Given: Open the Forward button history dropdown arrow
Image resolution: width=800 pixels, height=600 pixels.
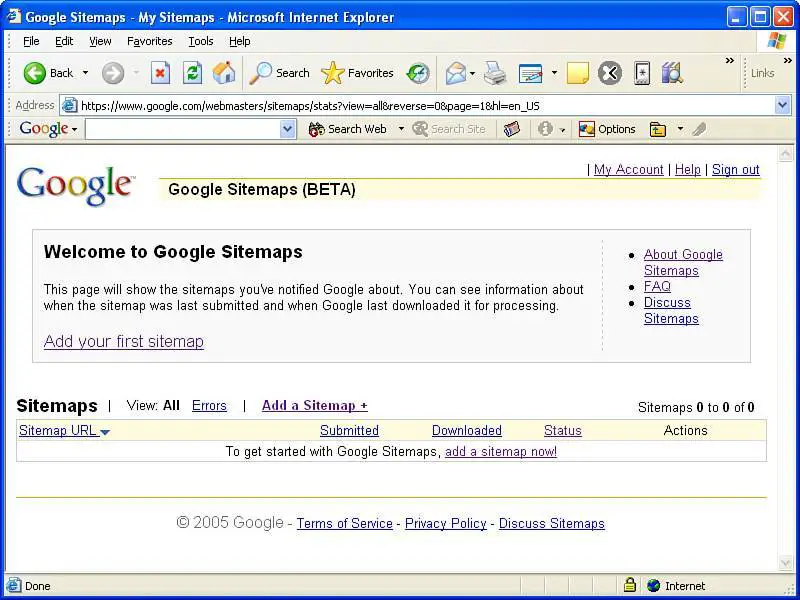Looking at the screenshot, I should (x=136, y=73).
